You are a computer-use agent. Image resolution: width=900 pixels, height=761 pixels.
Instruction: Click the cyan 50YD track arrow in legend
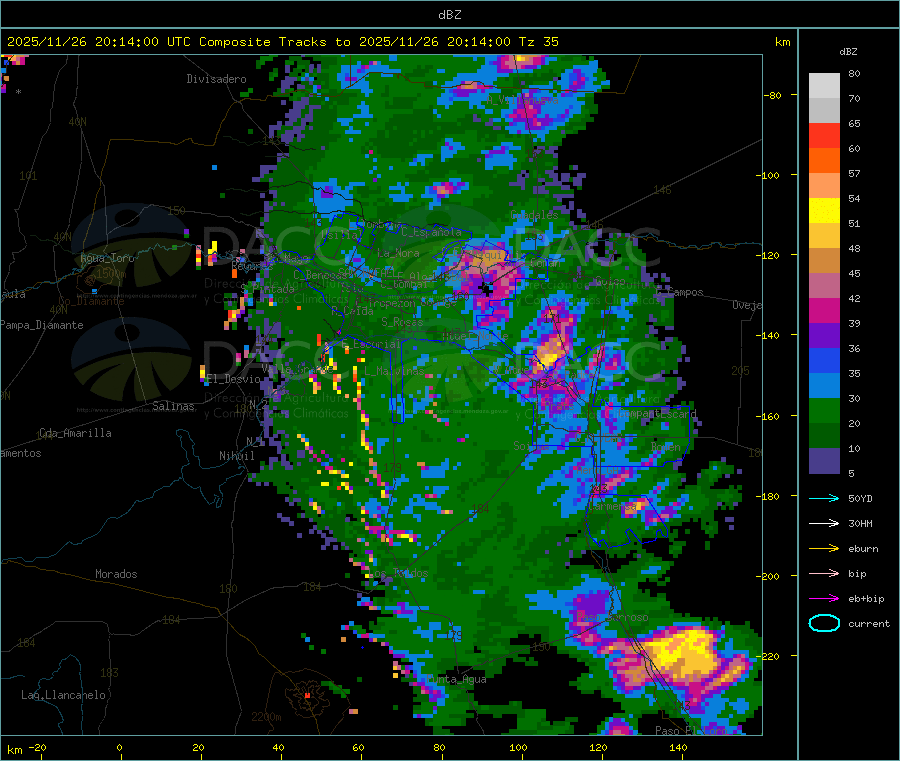pos(824,498)
